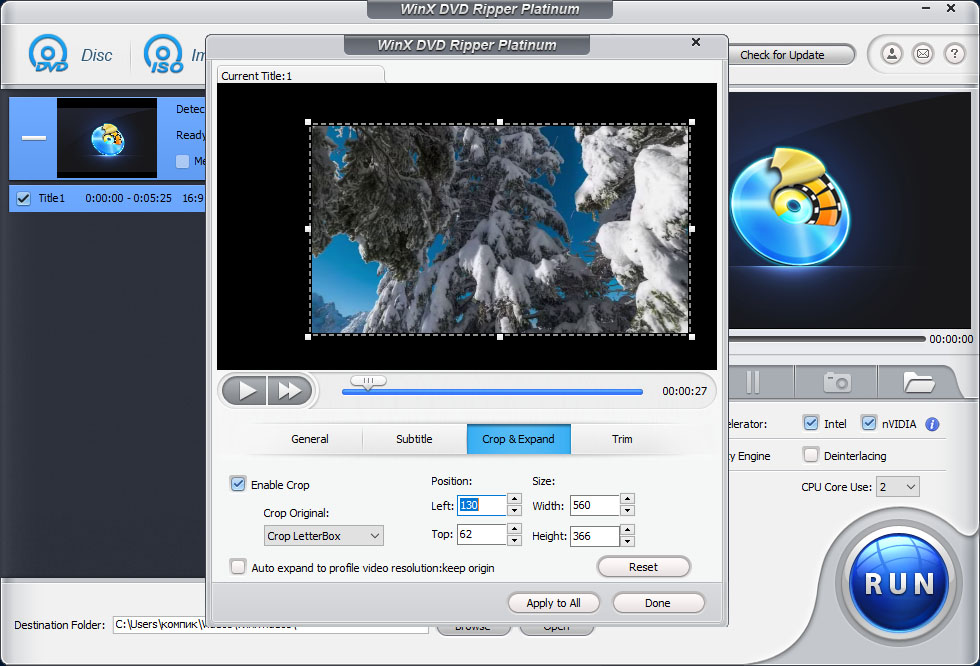
Task: Pause main window preview playback
Action: pos(753,382)
